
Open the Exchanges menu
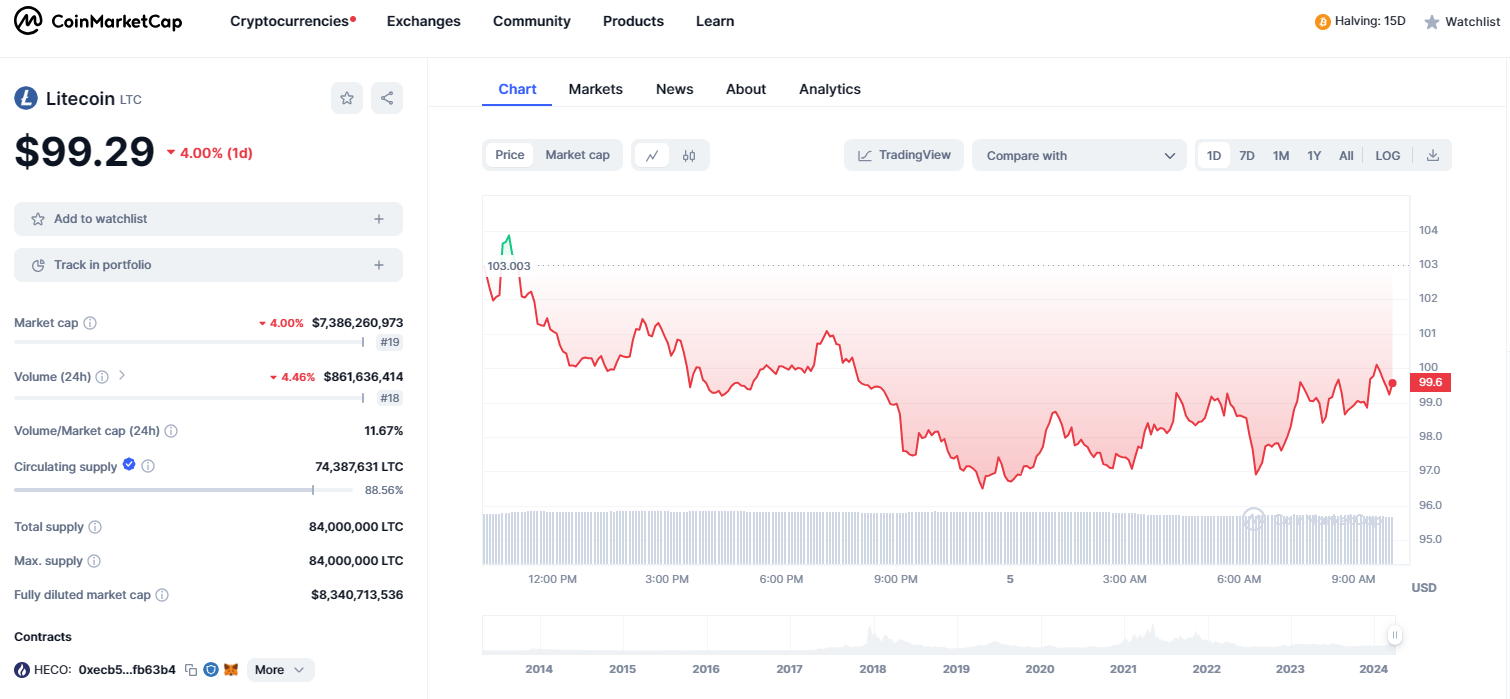tap(423, 21)
